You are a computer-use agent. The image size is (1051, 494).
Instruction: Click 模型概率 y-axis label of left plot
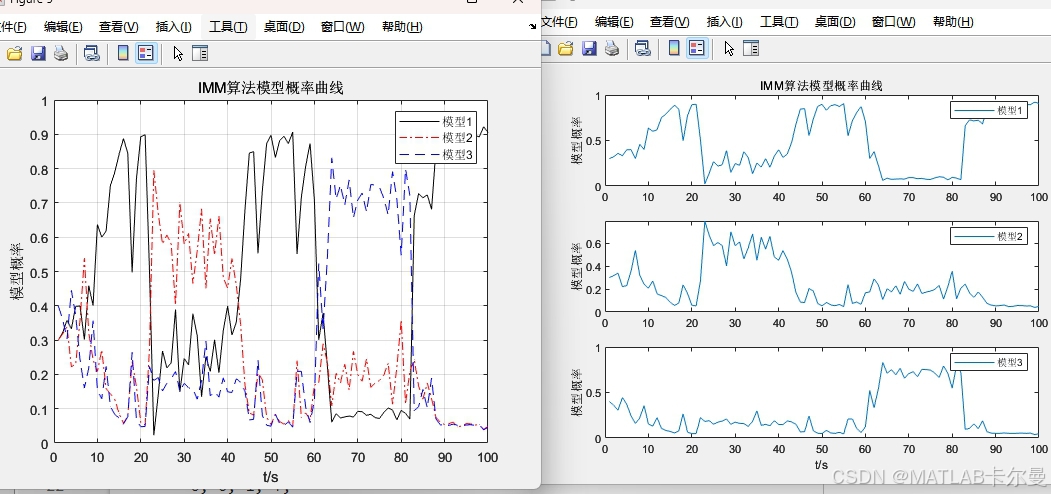tap(17, 271)
